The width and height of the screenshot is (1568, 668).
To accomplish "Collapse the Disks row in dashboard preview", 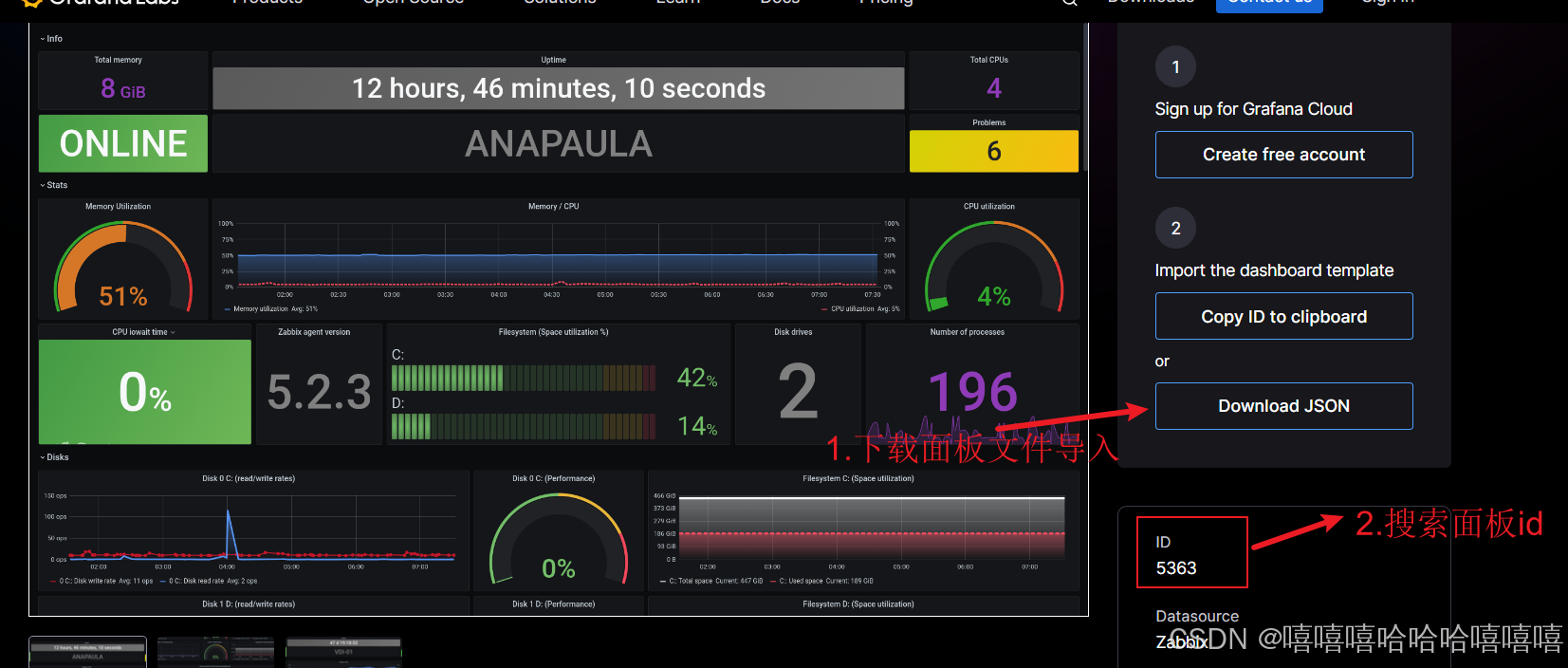I will [54, 457].
